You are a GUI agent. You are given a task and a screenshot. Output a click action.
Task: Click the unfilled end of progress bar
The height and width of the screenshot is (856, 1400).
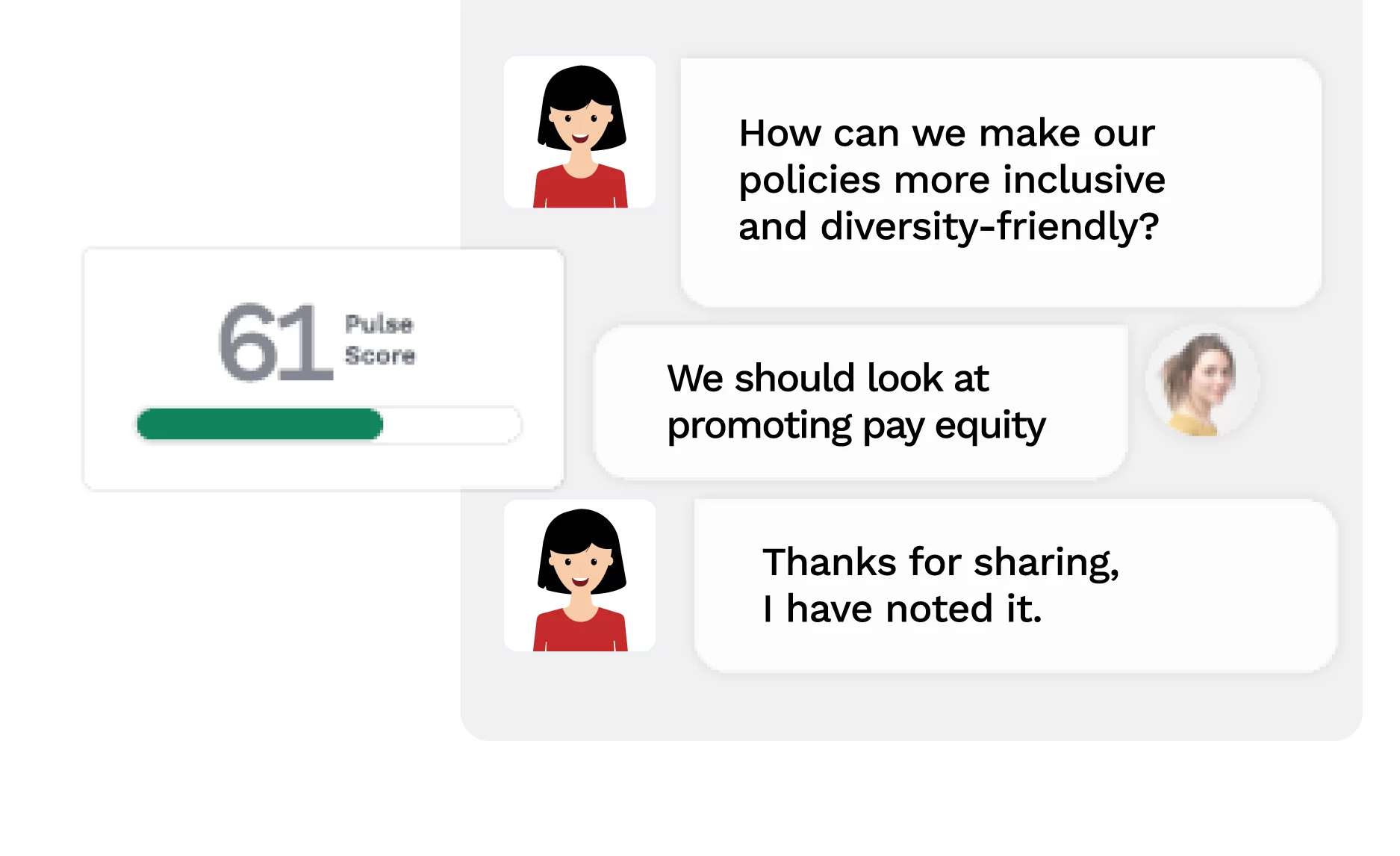(452, 424)
